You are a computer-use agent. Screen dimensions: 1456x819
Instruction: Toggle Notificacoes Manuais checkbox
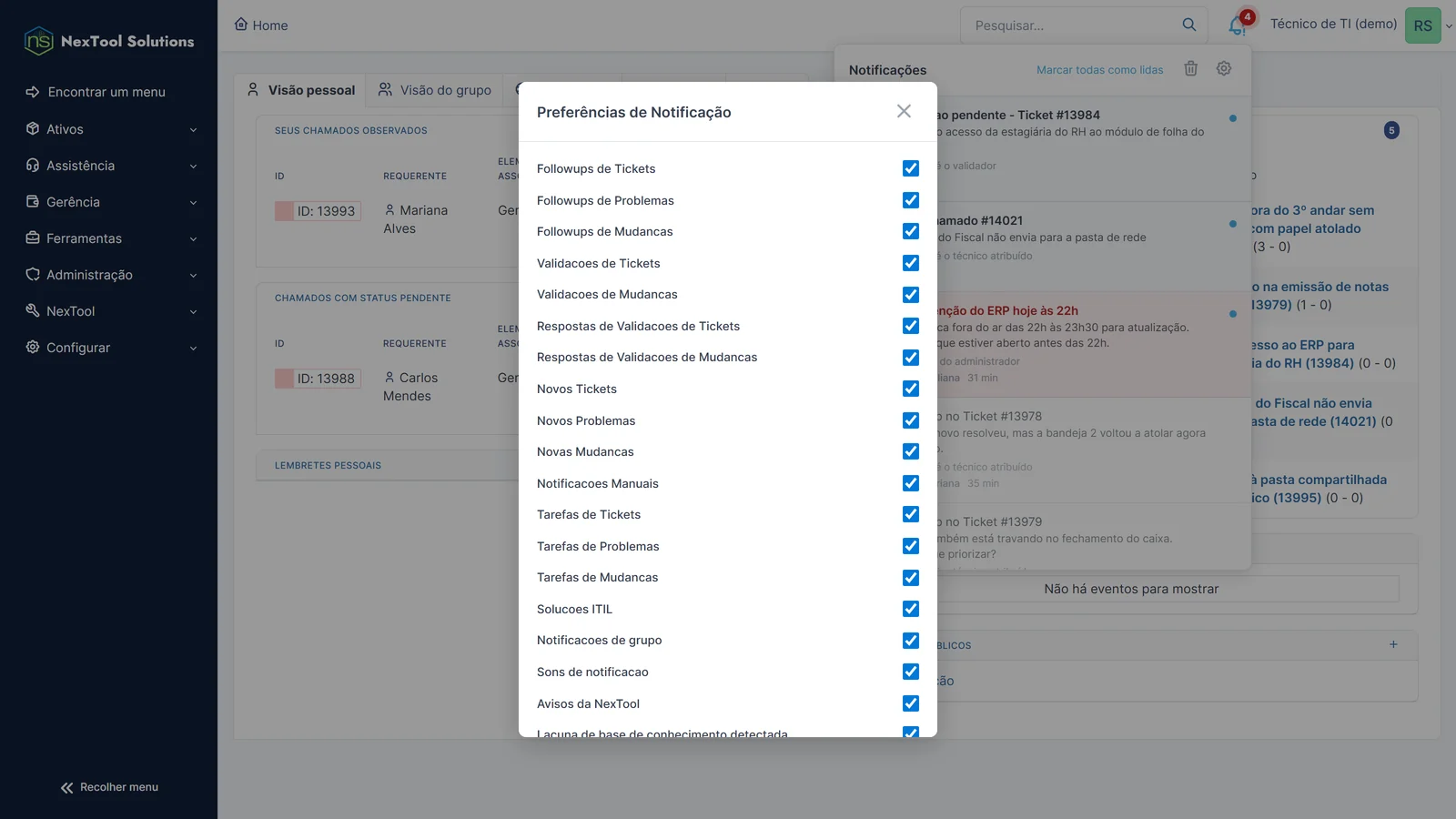pyautogui.click(x=911, y=483)
